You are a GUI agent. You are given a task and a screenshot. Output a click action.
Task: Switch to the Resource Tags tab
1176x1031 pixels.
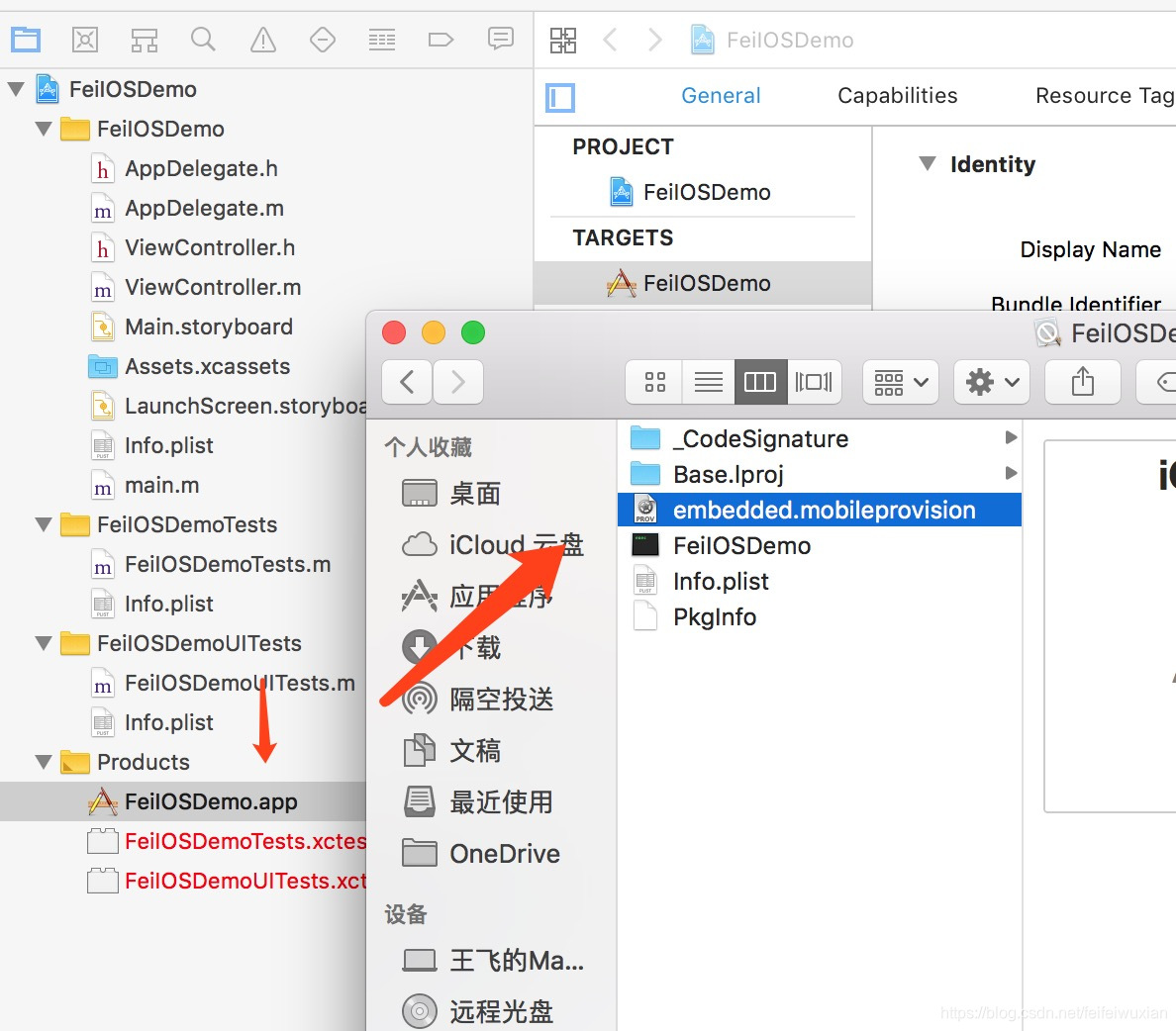(x=1105, y=96)
